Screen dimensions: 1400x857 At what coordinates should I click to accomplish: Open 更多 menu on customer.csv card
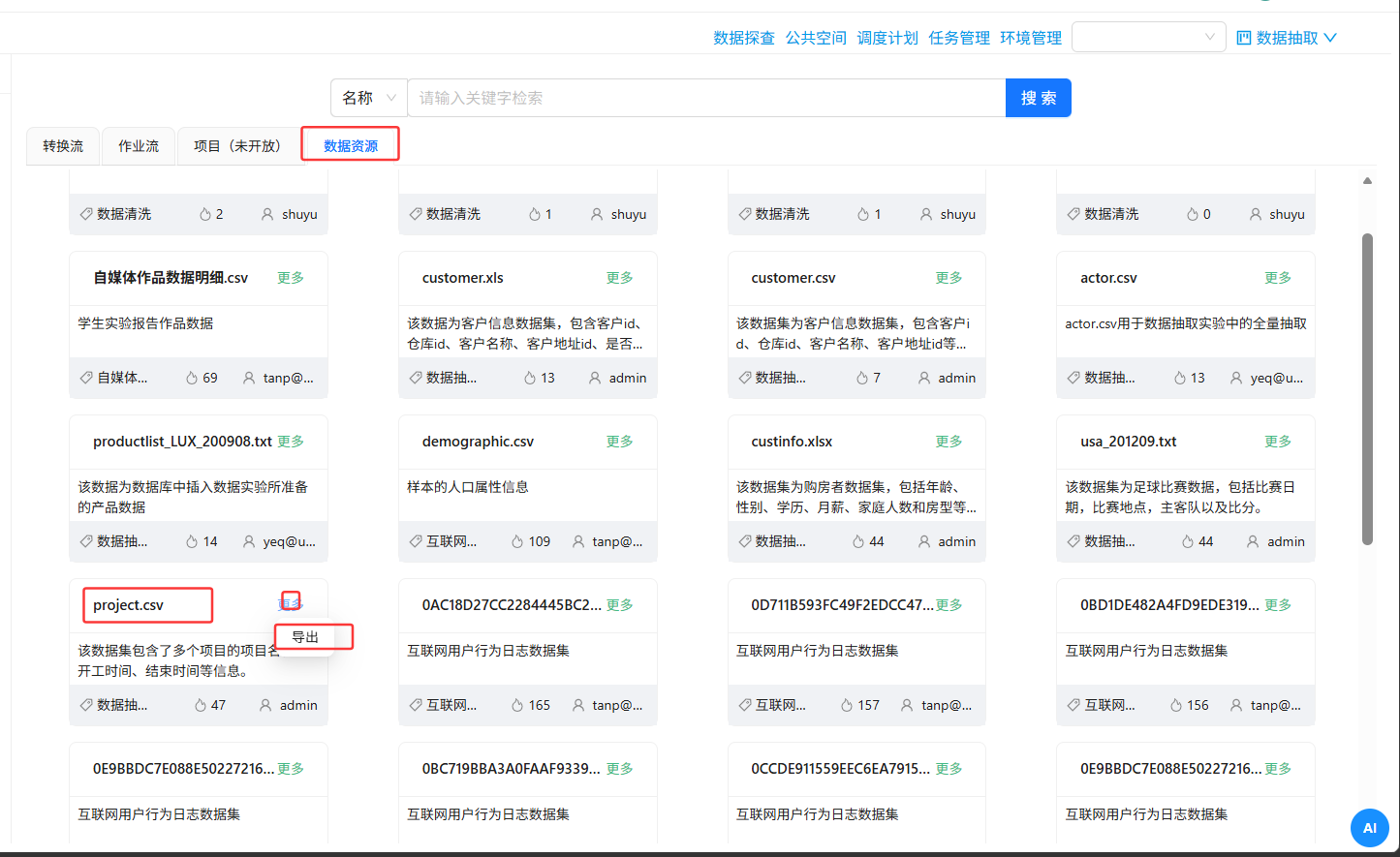point(949,278)
